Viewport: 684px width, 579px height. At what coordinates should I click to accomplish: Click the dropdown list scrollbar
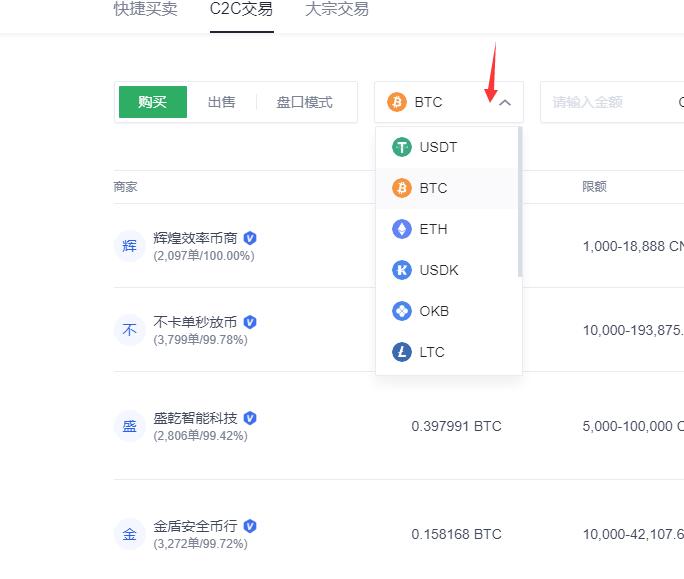click(520, 202)
